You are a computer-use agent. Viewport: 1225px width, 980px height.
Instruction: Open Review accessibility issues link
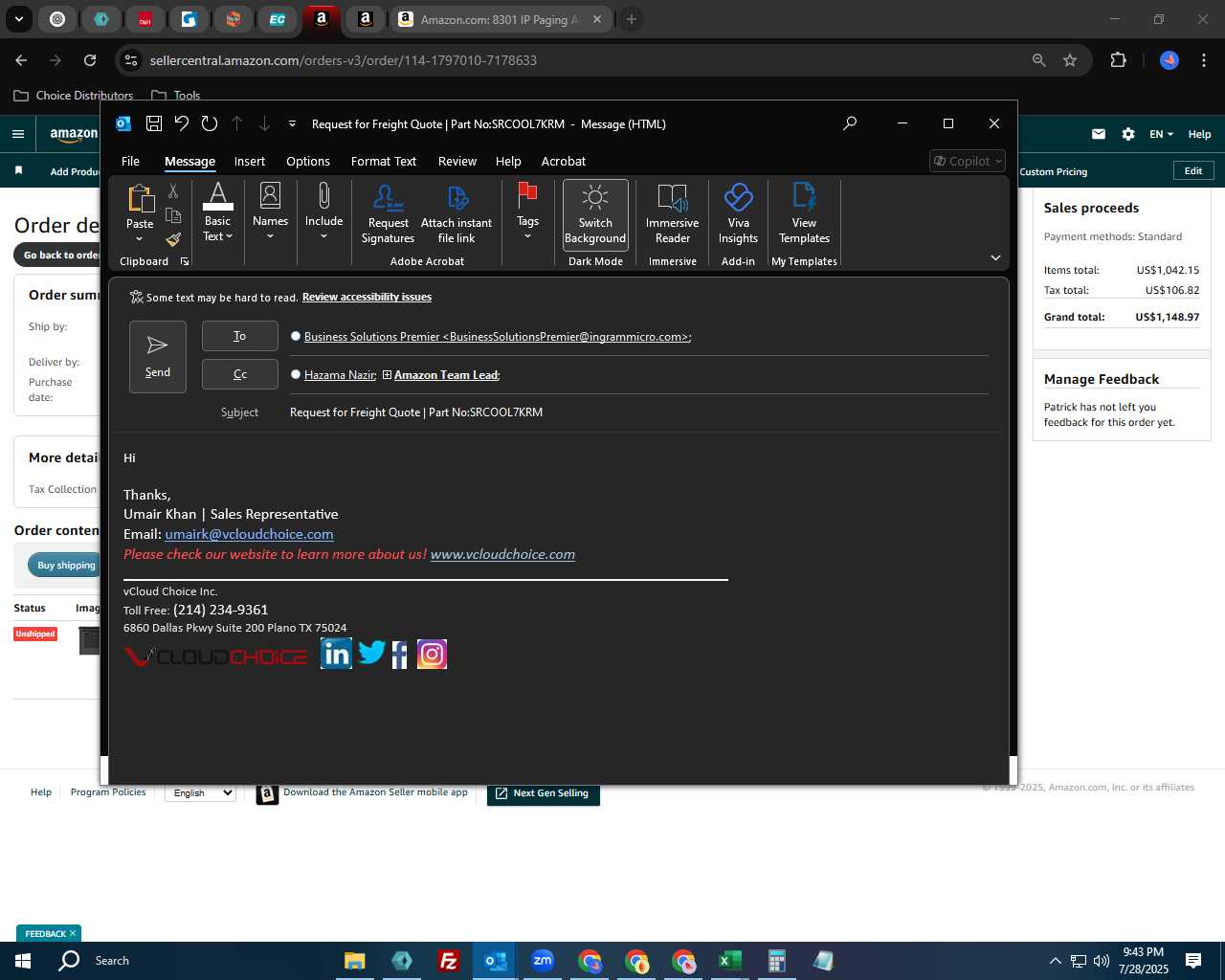tap(367, 297)
